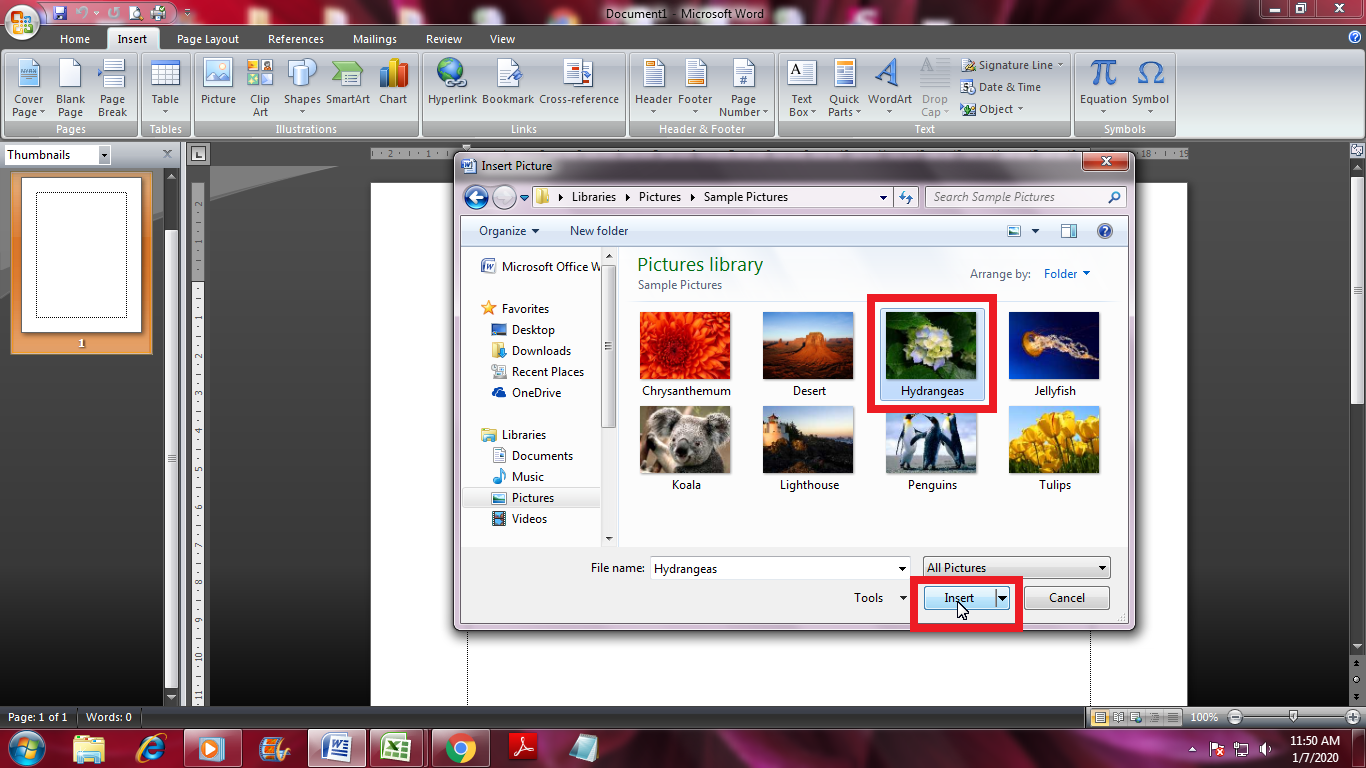
Task: Open the Tools dropdown in the dialog
Action: tap(880, 598)
